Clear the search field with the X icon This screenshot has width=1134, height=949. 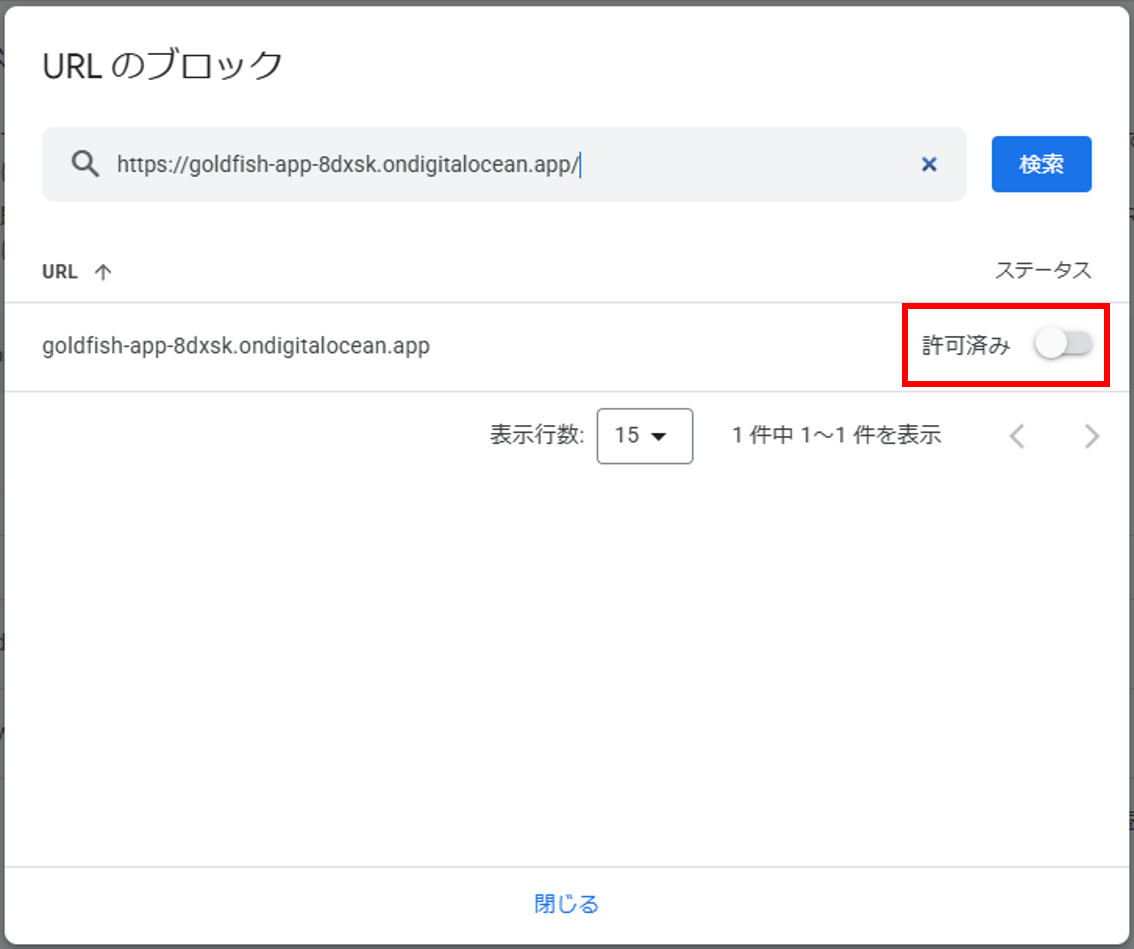[929, 164]
